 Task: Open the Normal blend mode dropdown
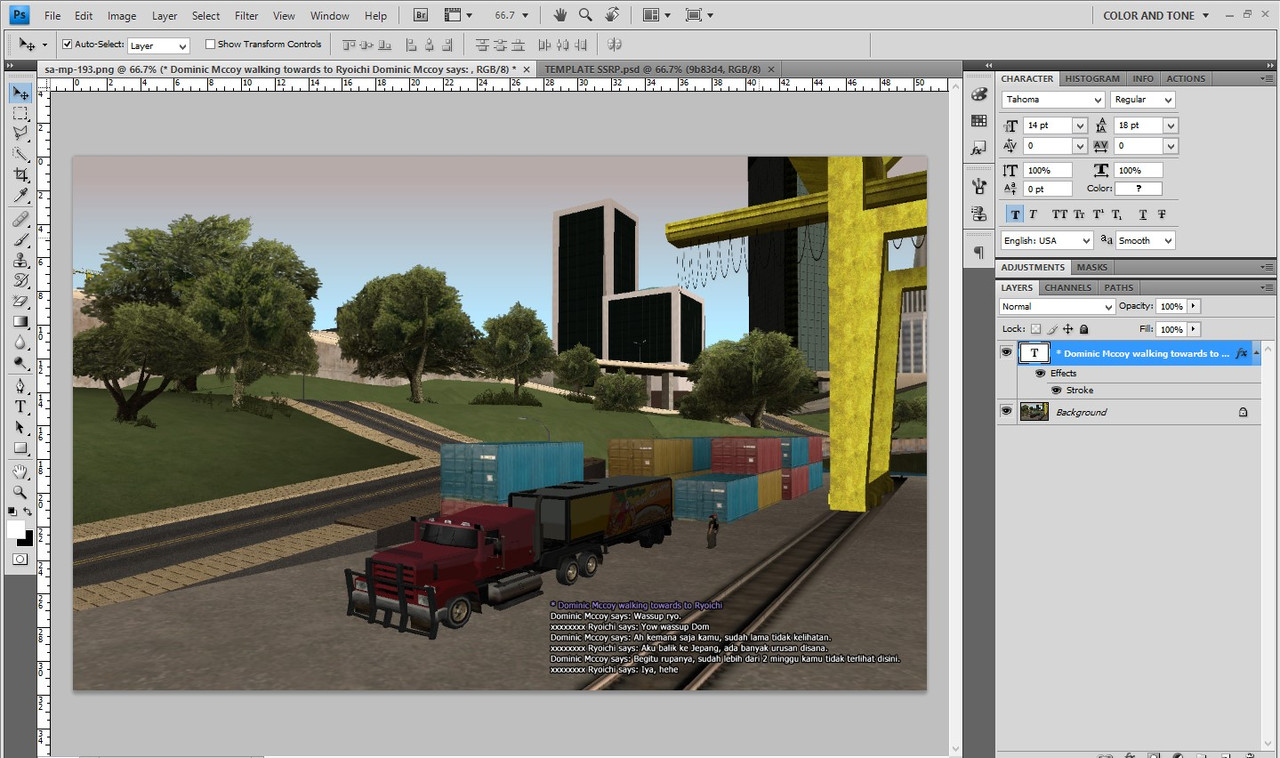click(x=1057, y=307)
